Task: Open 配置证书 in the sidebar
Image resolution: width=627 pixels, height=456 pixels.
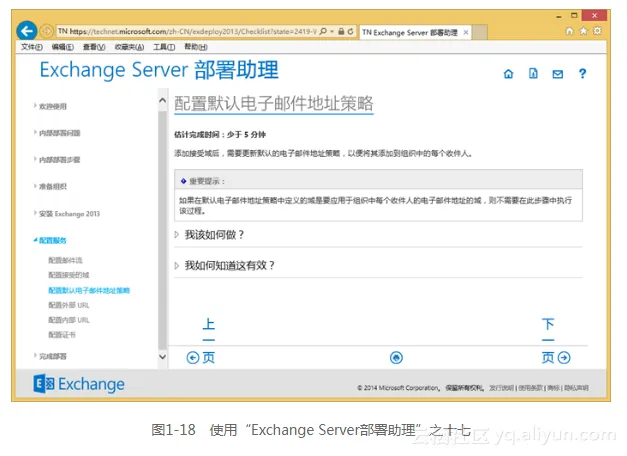Action: pyautogui.click(x=62, y=334)
